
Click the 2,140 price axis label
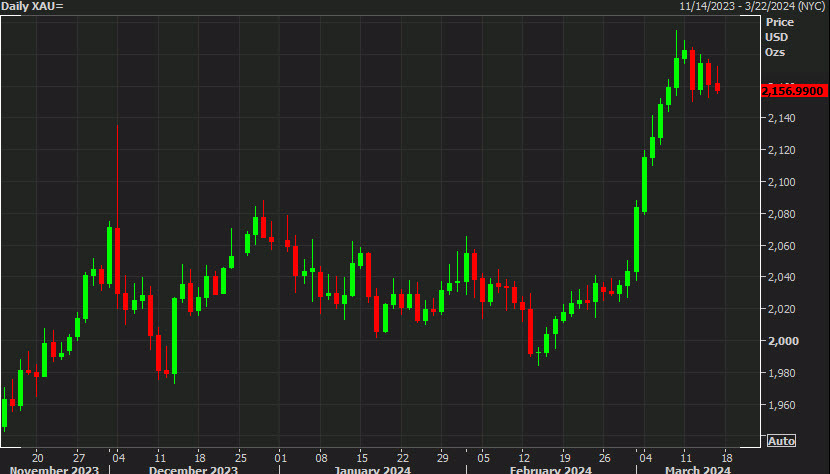coord(781,118)
